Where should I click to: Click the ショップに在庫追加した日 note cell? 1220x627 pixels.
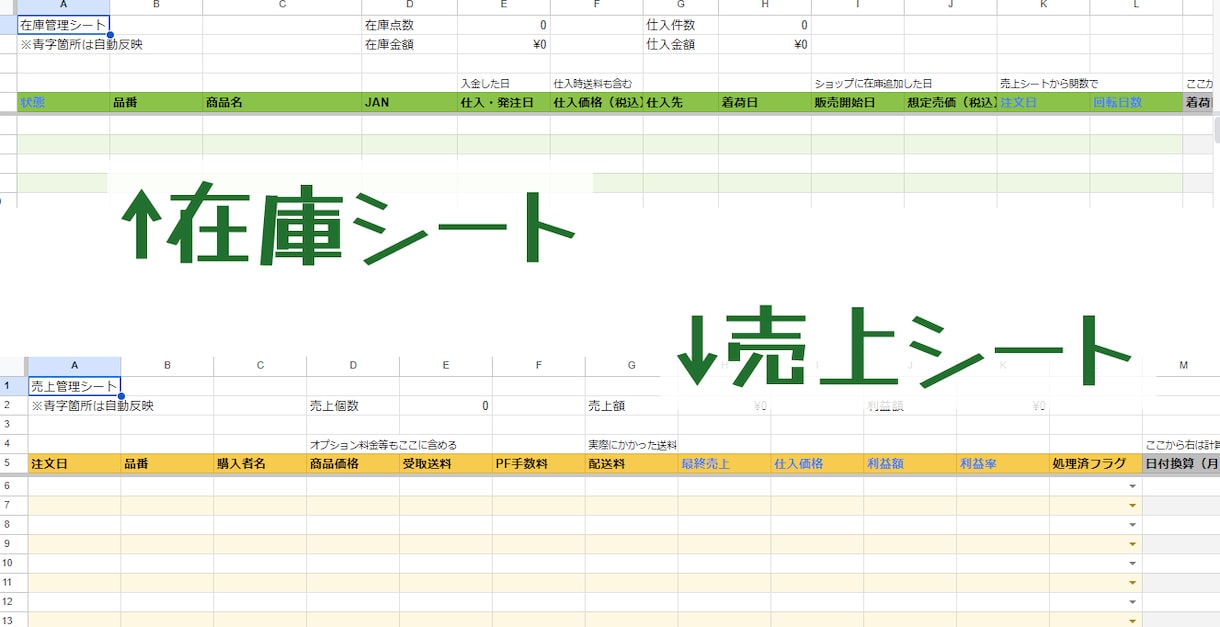873,83
